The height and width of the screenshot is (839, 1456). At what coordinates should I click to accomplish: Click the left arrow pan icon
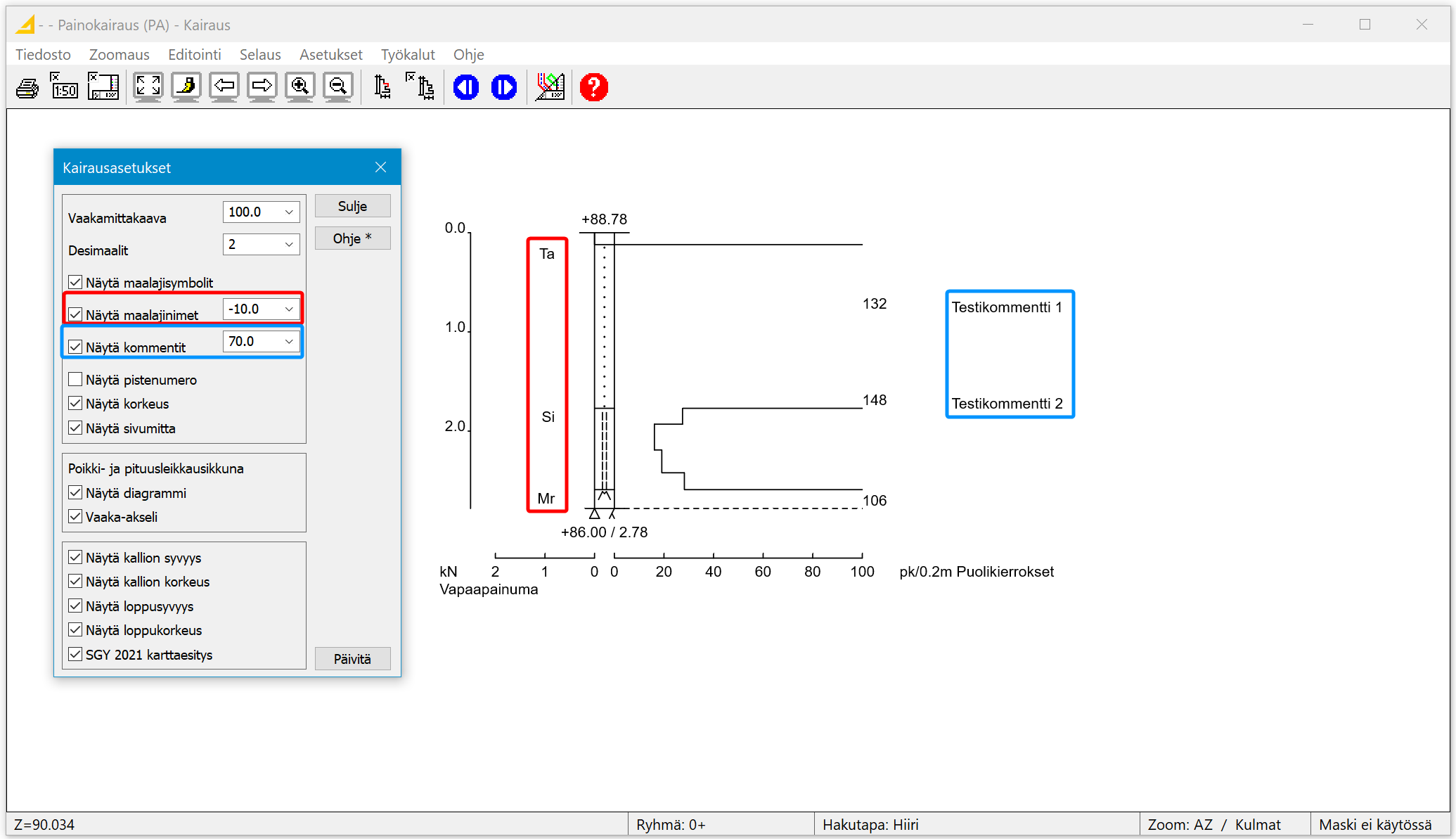224,87
